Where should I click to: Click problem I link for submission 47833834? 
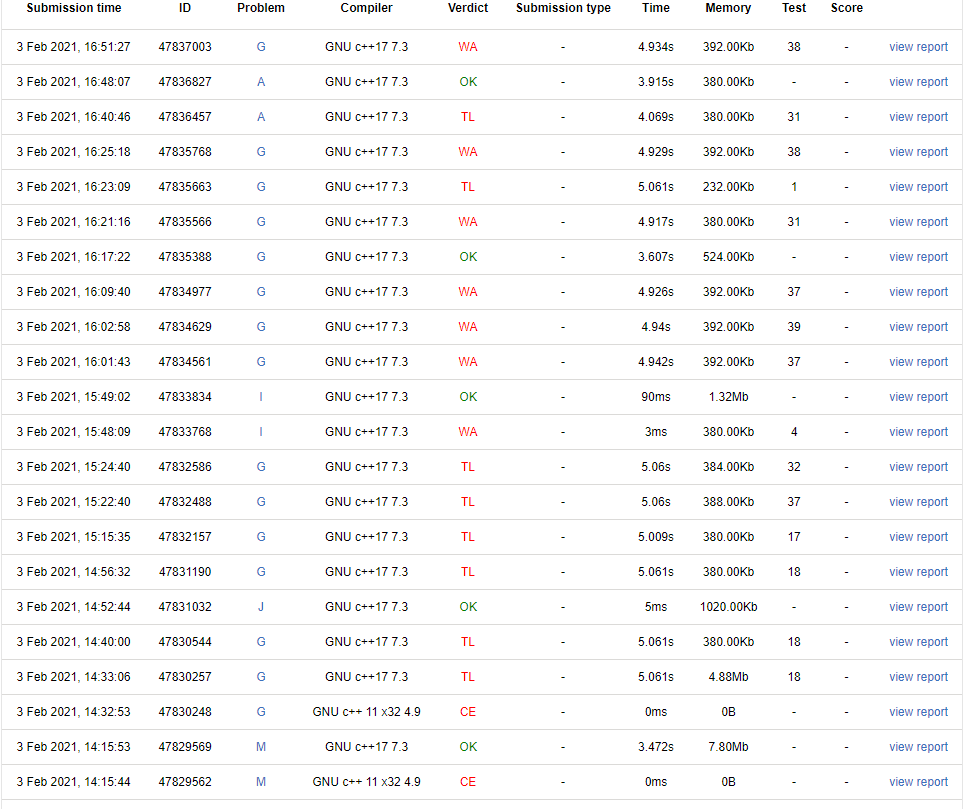click(x=261, y=397)
